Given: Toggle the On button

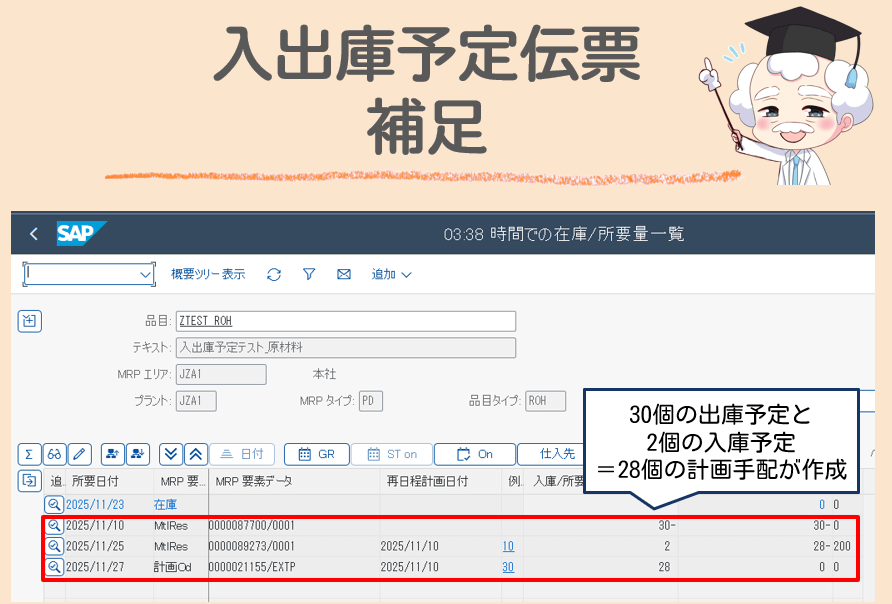Looking at the screenshot, I should (x=475, y=454).
